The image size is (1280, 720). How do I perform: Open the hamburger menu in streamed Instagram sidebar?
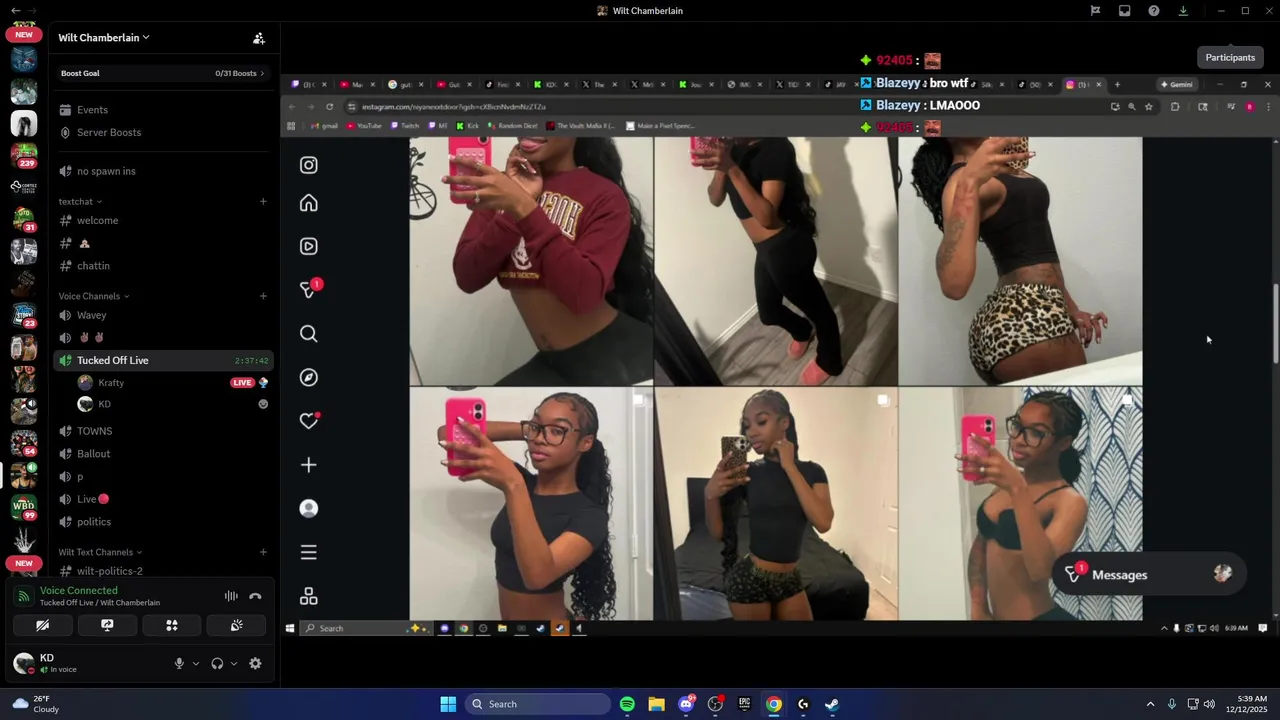pos(309,552)
